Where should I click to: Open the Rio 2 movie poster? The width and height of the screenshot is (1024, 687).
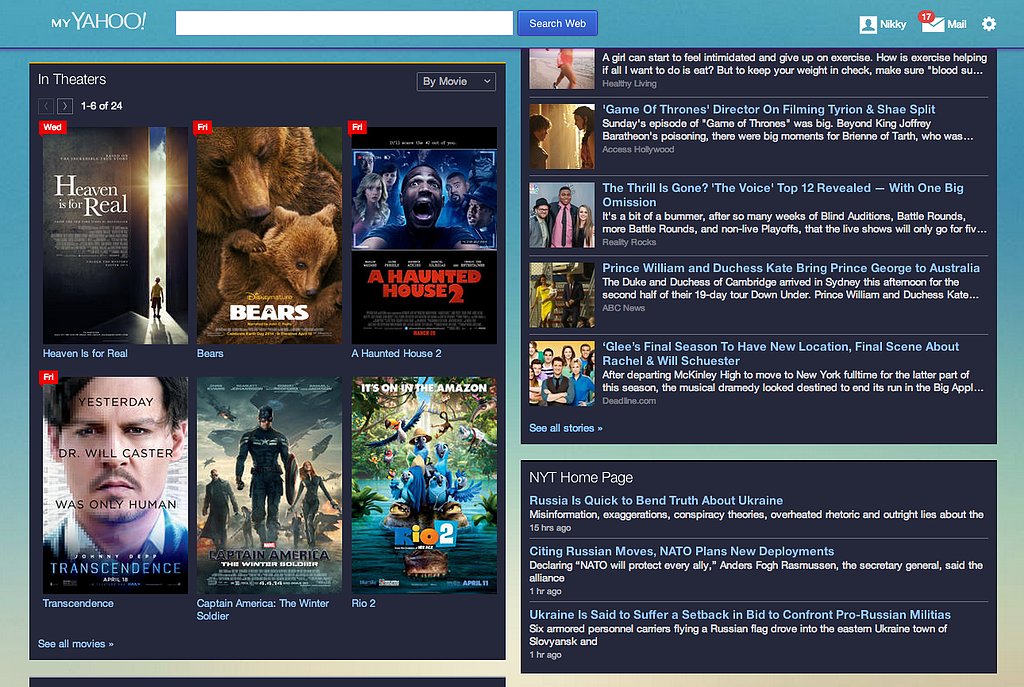(x=424, y=485)
